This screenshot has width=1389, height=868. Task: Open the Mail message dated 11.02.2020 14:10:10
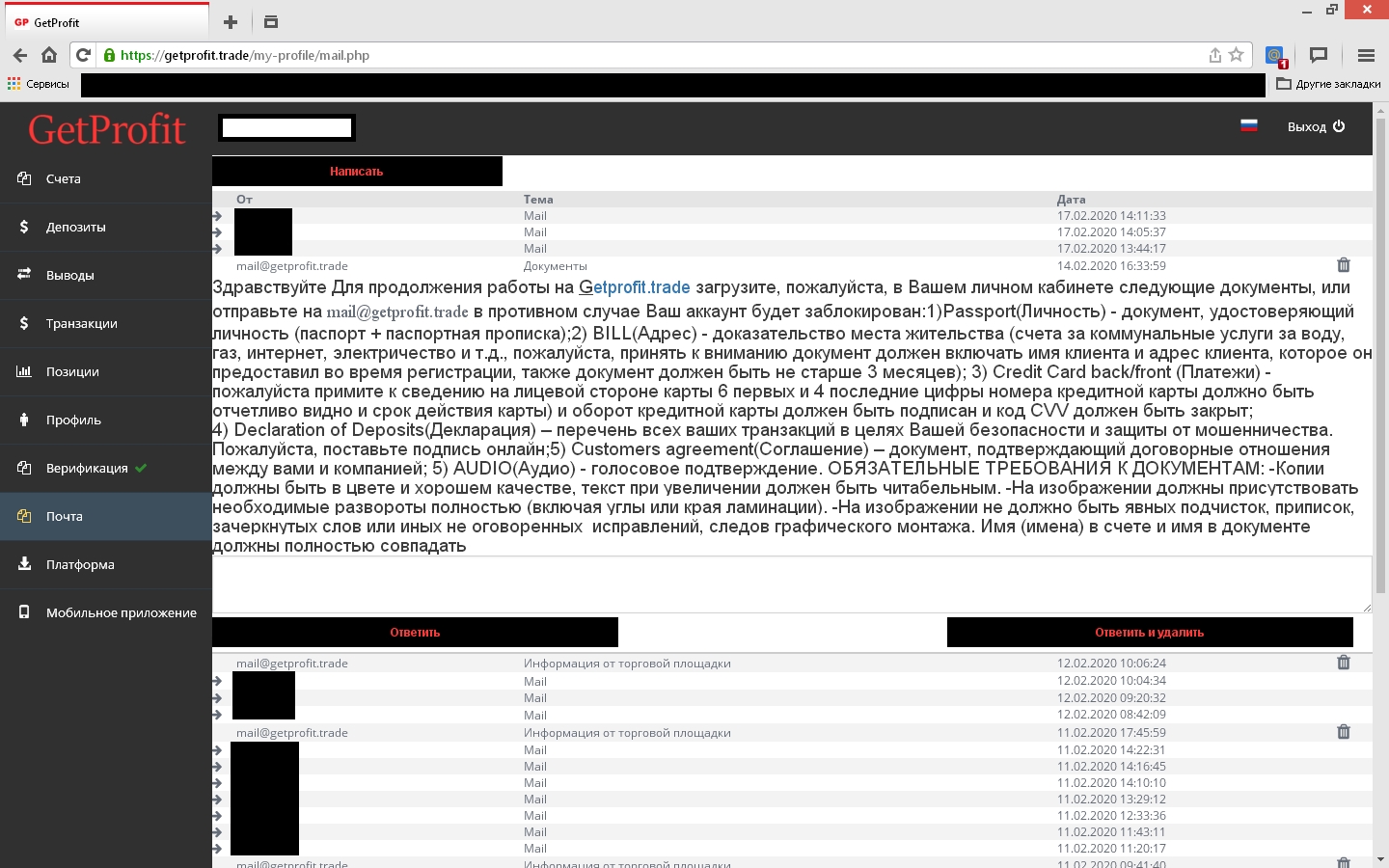point(792,783)
